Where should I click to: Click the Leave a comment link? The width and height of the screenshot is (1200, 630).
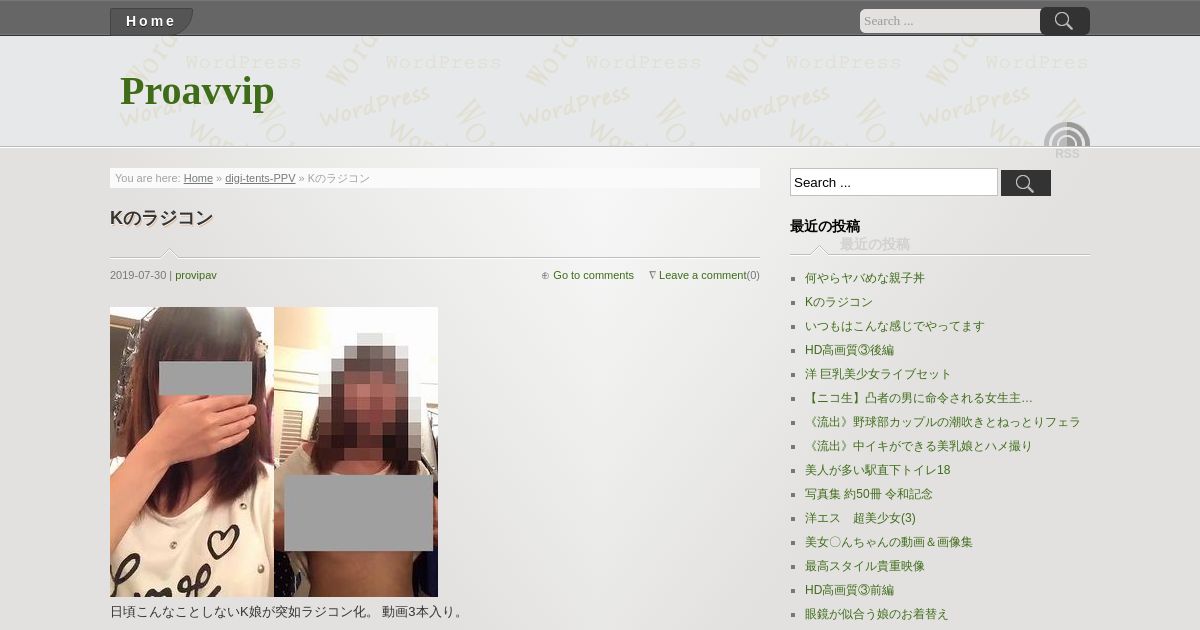pyautogui.click(x=702, y=275)
